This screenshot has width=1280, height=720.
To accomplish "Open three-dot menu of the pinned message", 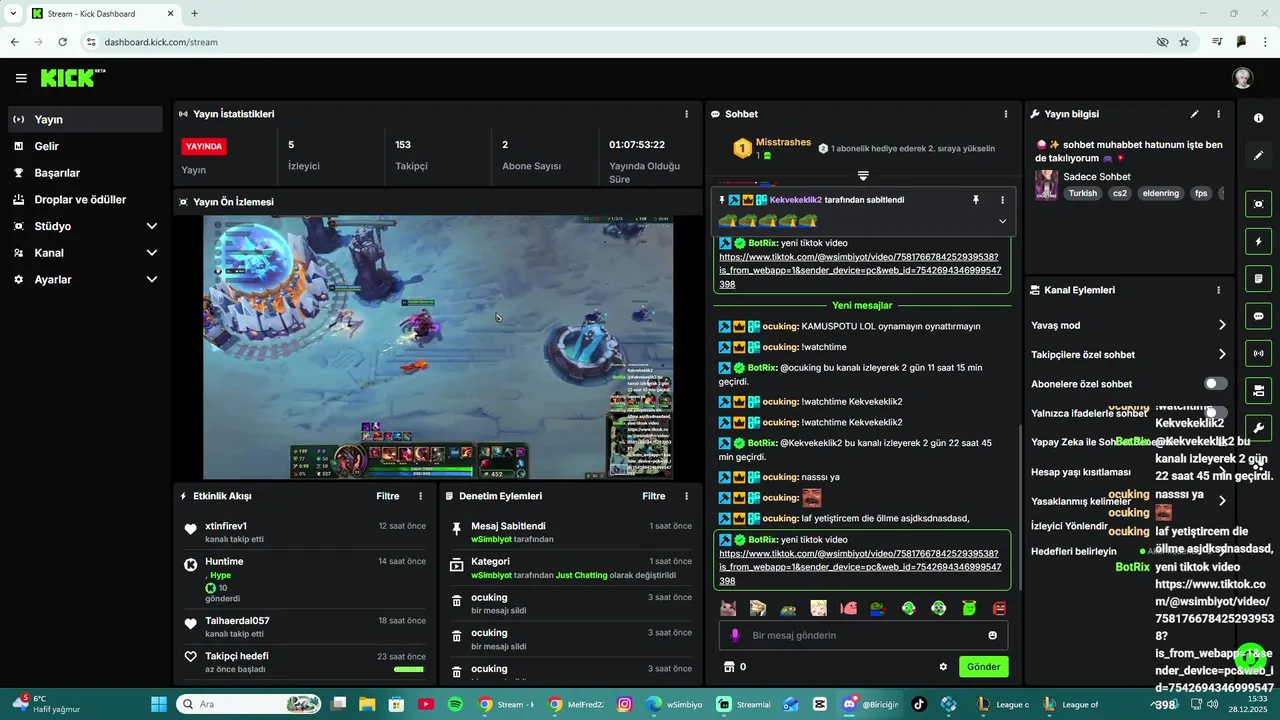I will click(x=1002, y=200).
